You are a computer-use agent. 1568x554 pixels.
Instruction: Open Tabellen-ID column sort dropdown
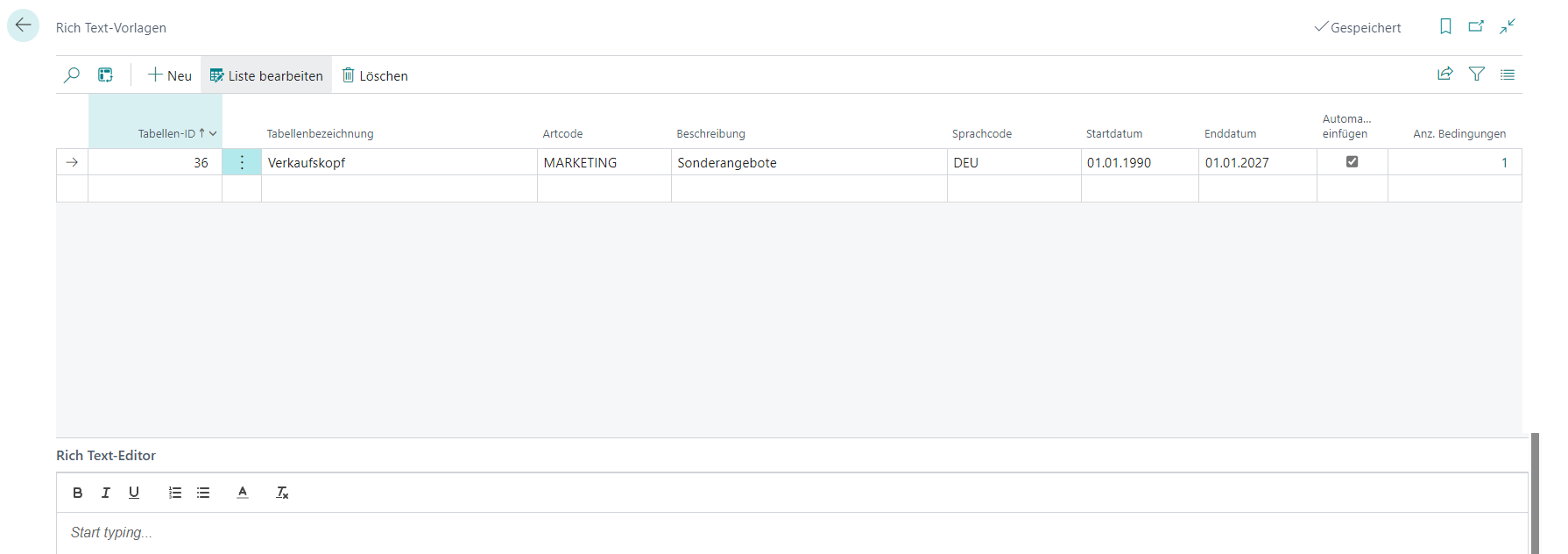click(x=213, y=134)
